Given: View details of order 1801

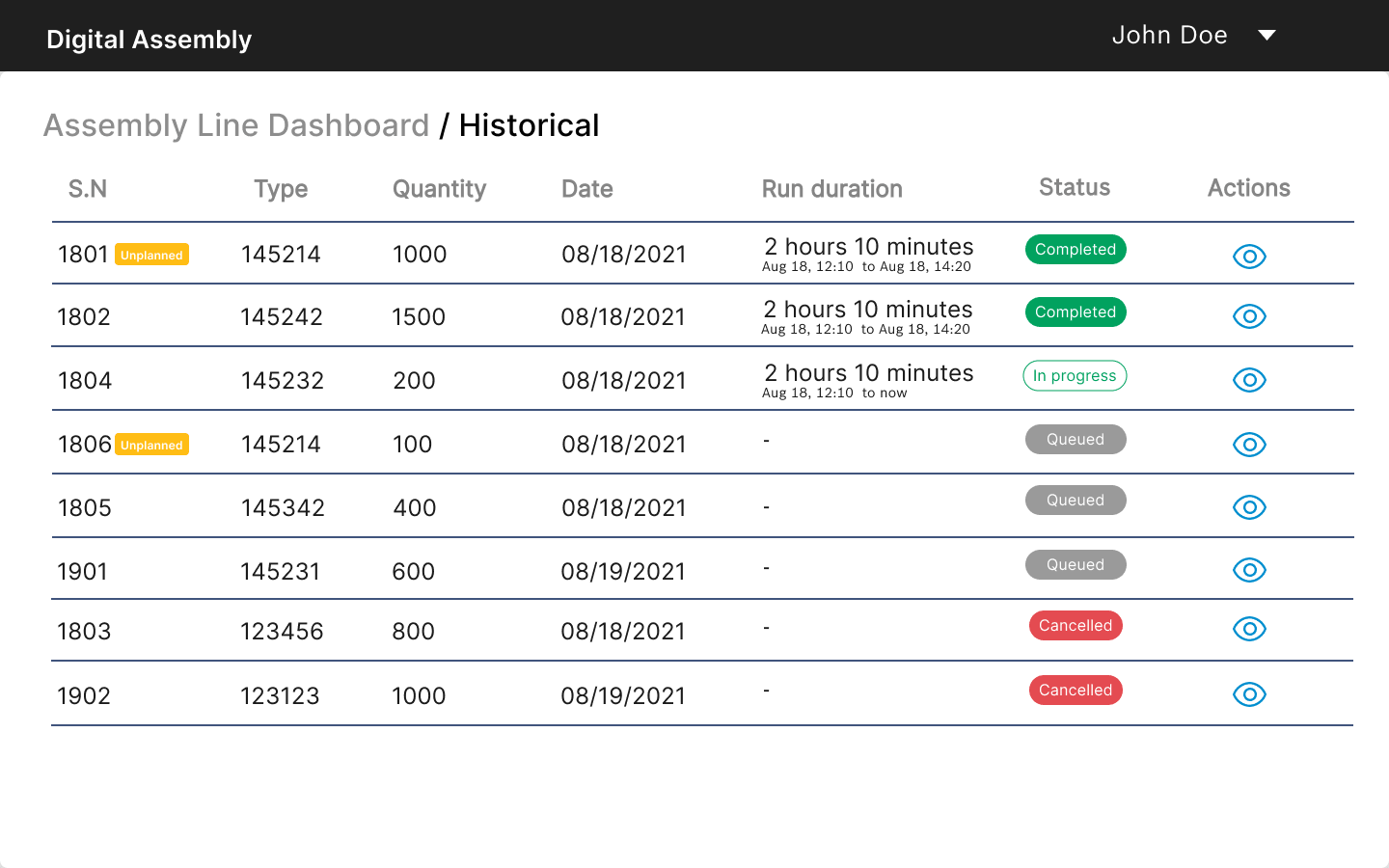Looking at the screenshot, I should [x=1249, y=257].
